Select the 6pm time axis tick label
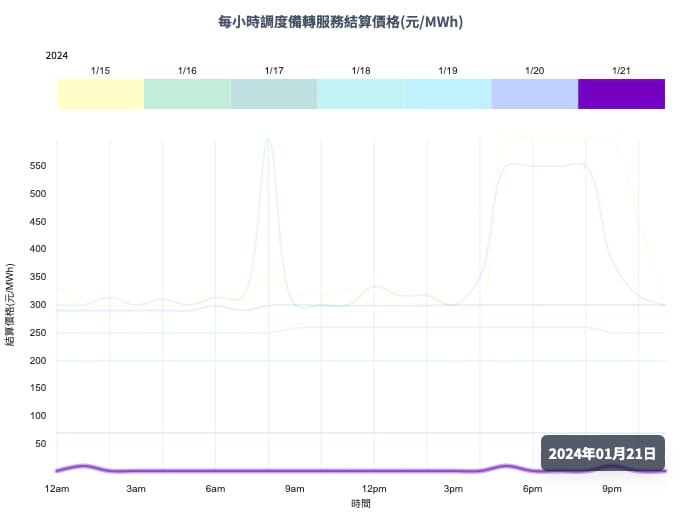 (x=532, y=488)
